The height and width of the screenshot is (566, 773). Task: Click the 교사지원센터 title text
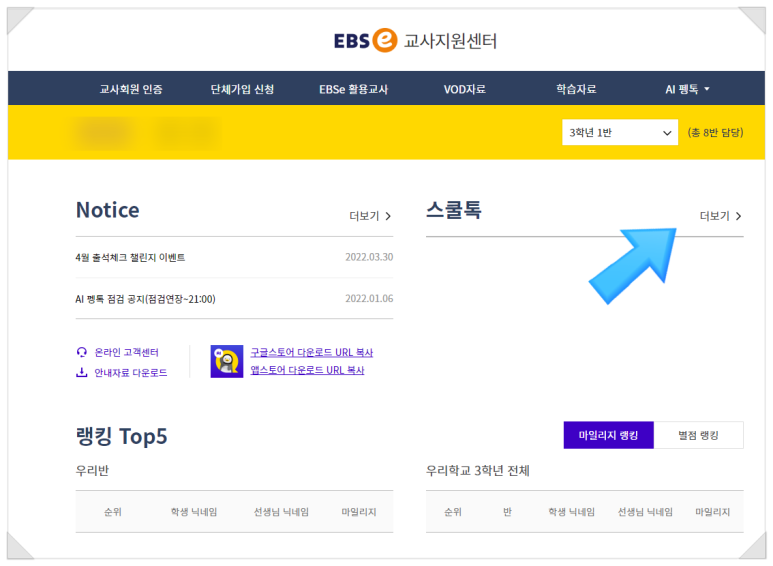pos(451,41)
